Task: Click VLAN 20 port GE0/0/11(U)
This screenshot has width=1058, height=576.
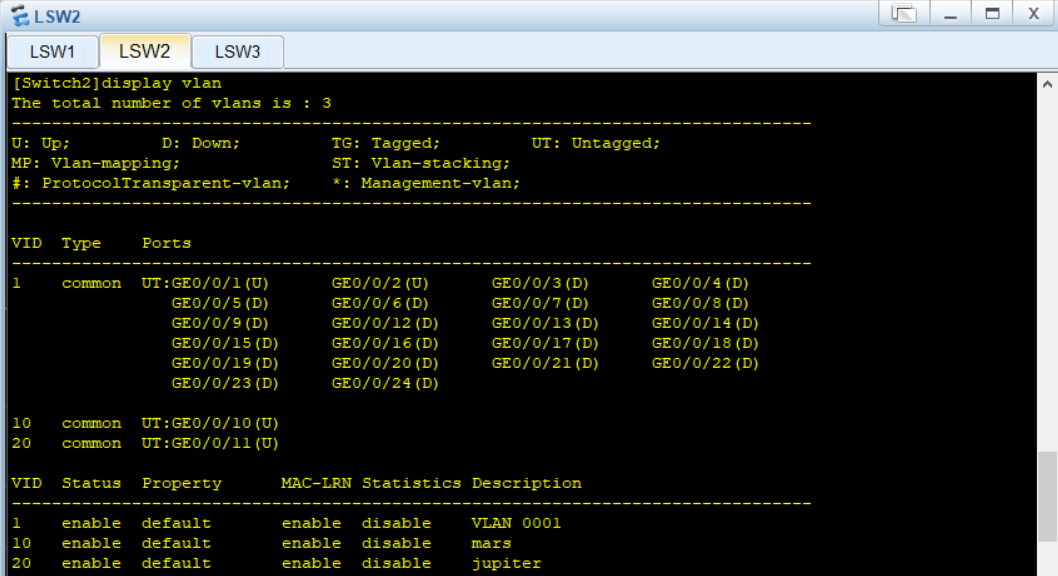Action: click(225, 443)
